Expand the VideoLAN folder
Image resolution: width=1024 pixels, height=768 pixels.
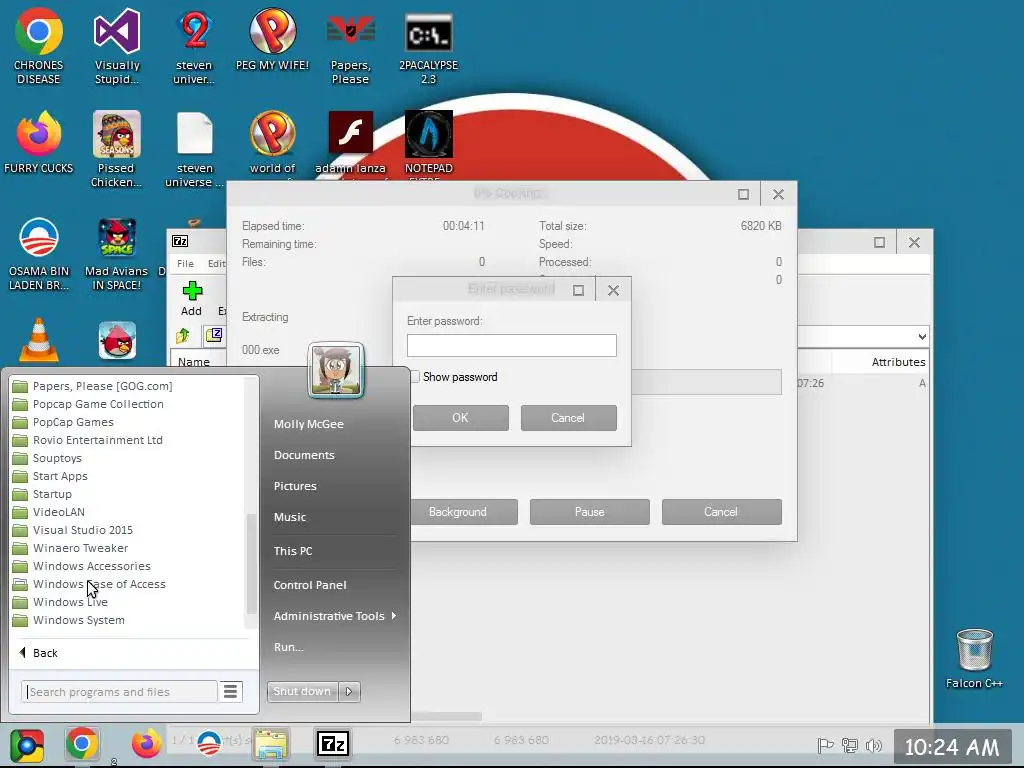click(x=50, y=512)
